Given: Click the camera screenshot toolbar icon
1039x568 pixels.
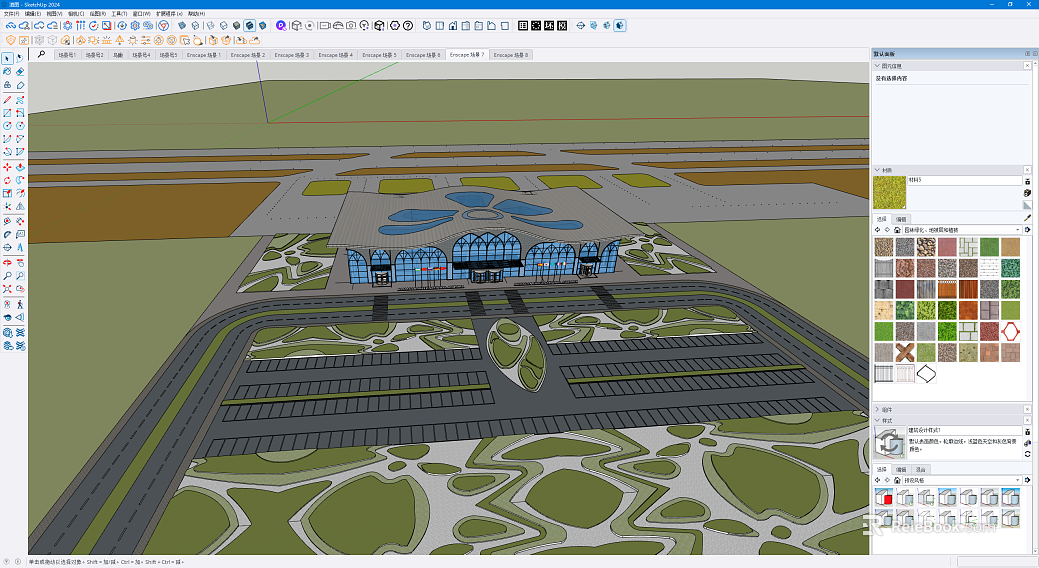Looking at the screenshot, I should pyautogui.click(x=351, y=26).
